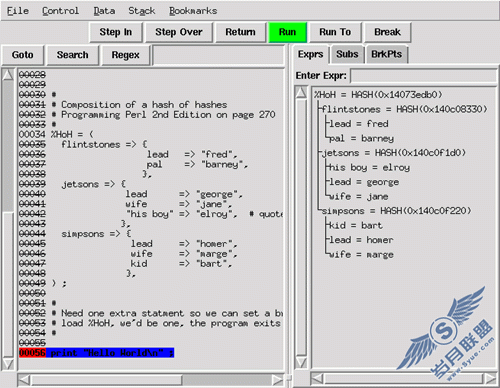Click the Return button

click(240, 32)
